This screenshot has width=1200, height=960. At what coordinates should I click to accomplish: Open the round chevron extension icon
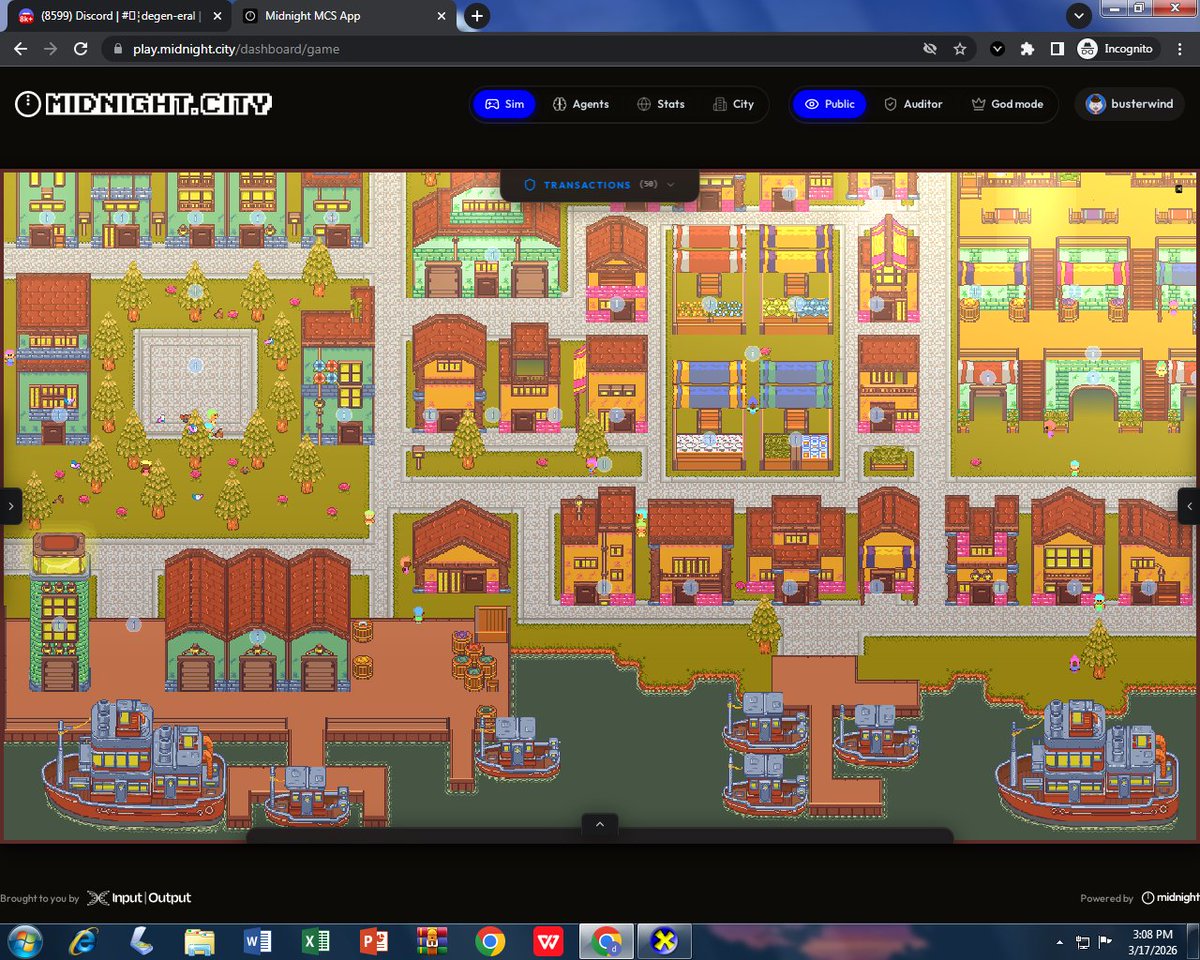(997, 48)
